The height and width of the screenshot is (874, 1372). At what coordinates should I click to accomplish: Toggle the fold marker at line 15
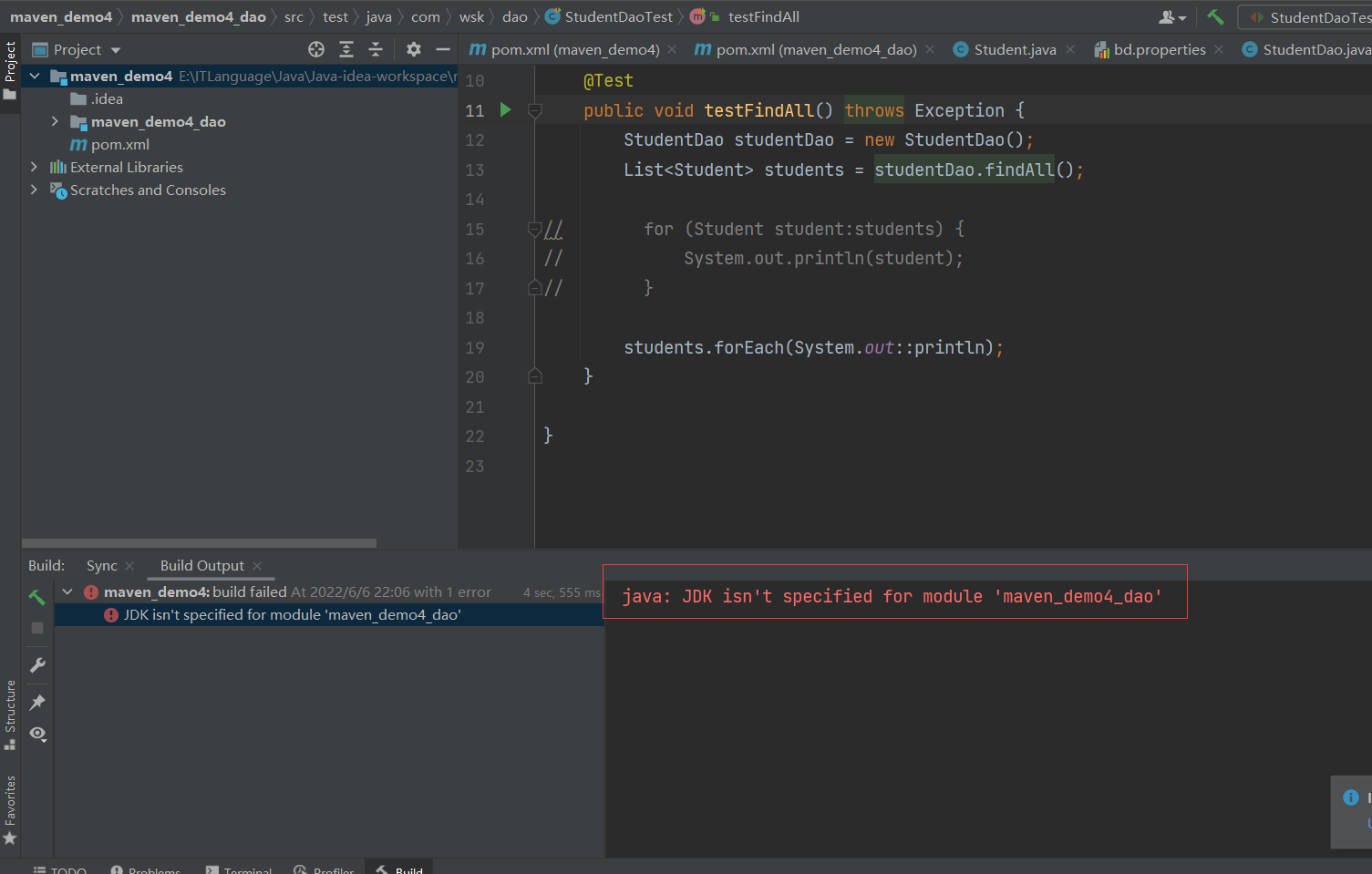pyautogui.click(x=535, y=229)
